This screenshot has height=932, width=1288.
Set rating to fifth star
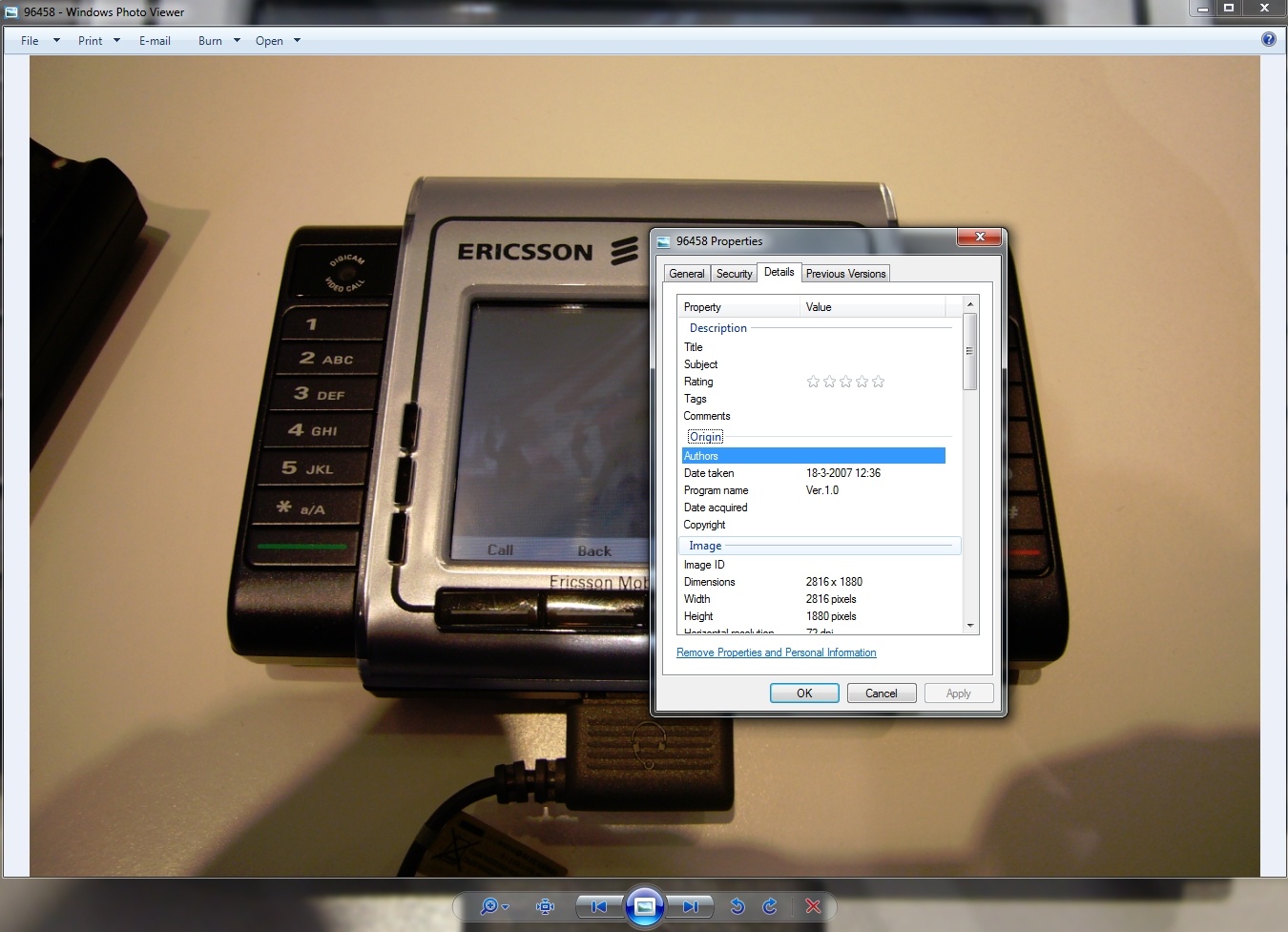[x=878, y=382]
